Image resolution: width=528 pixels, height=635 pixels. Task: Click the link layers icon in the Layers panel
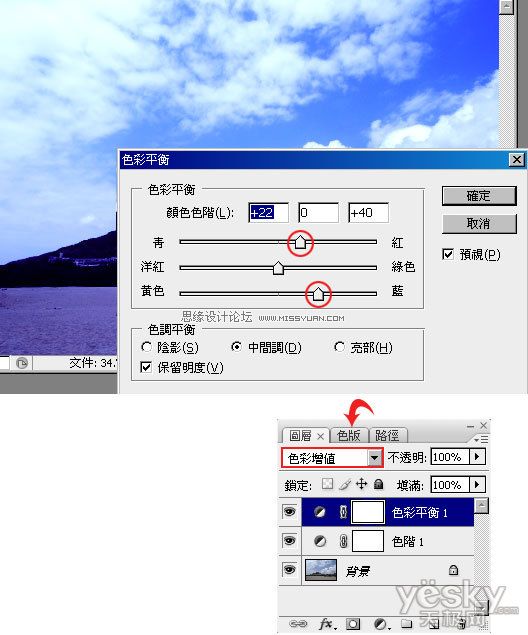(298, 624)
